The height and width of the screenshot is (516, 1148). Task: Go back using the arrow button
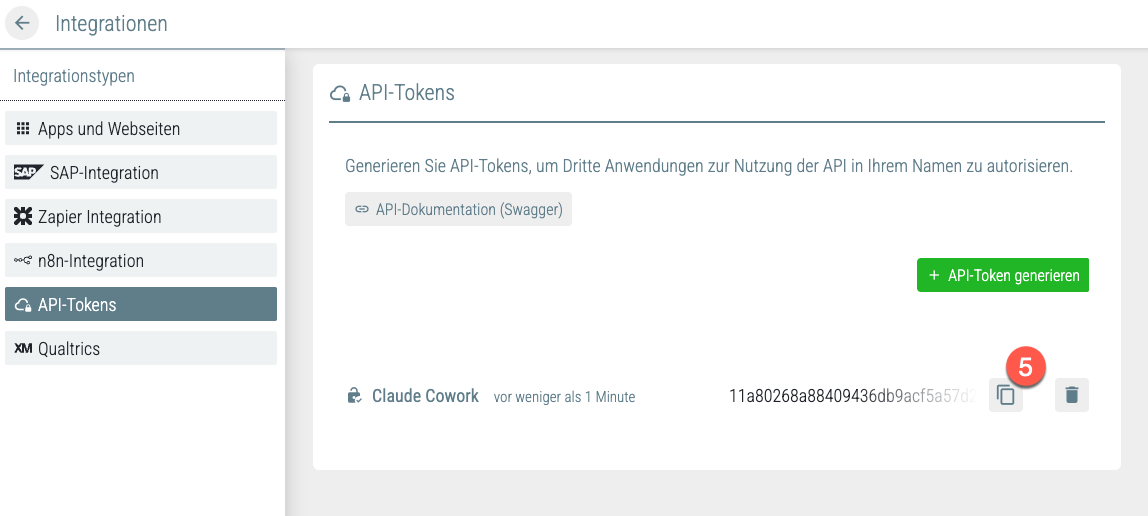click(x=22, y=23)
